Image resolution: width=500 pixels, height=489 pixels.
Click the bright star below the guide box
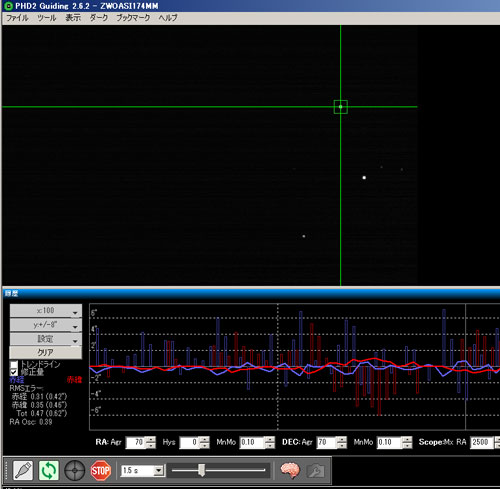click(x=364, y=178)
